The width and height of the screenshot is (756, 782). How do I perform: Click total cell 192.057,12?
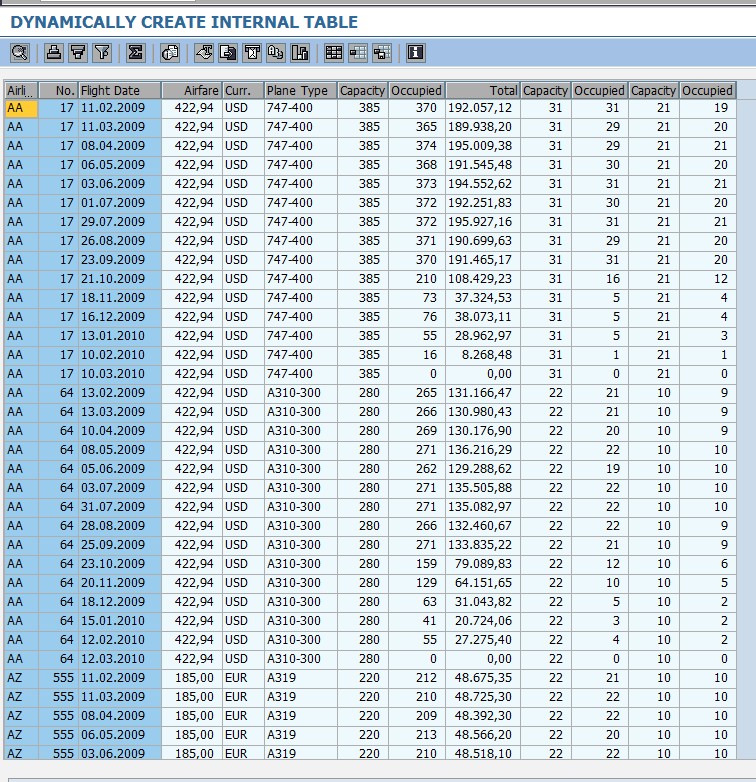coord(483,108)
